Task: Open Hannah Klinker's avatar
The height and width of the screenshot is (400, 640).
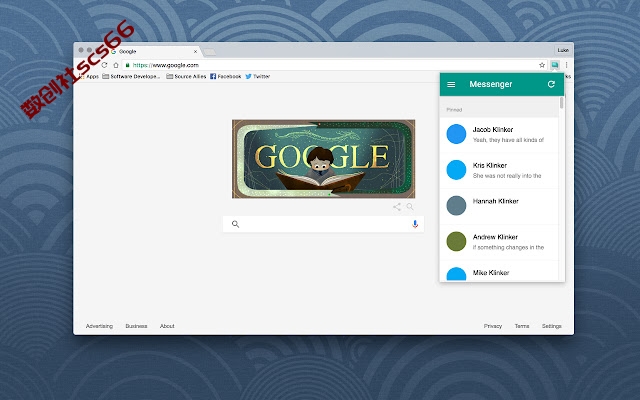Action: click(x=456, y=206)
